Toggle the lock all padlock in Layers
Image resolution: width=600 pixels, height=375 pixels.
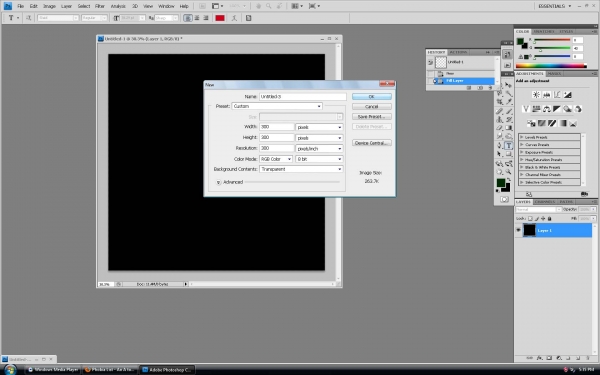point(549,218)
